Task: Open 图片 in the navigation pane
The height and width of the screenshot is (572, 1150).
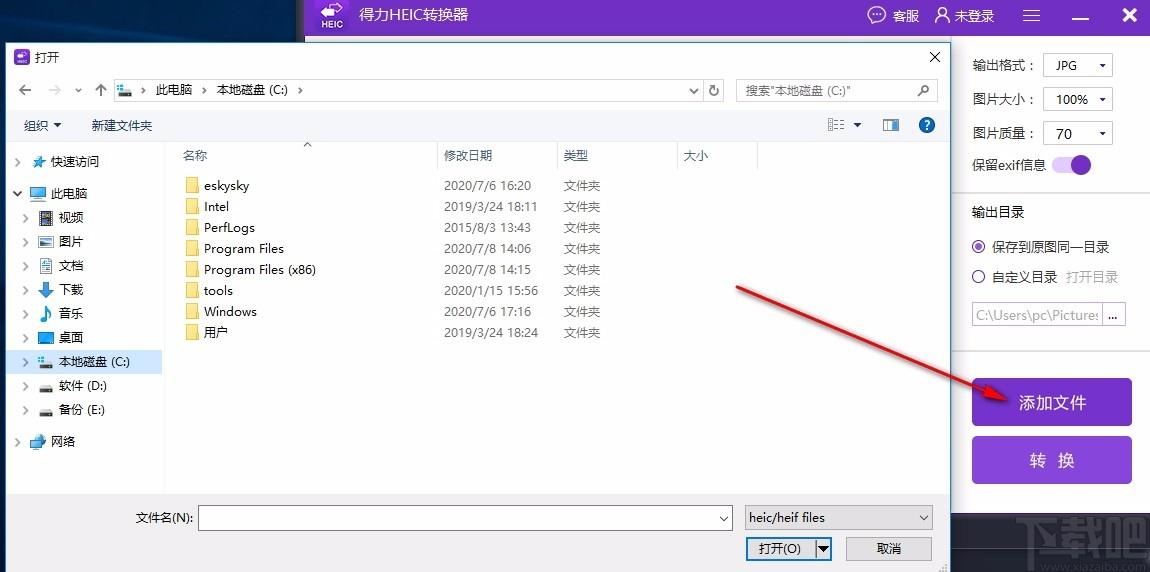Action: click(x=71, y=242)
